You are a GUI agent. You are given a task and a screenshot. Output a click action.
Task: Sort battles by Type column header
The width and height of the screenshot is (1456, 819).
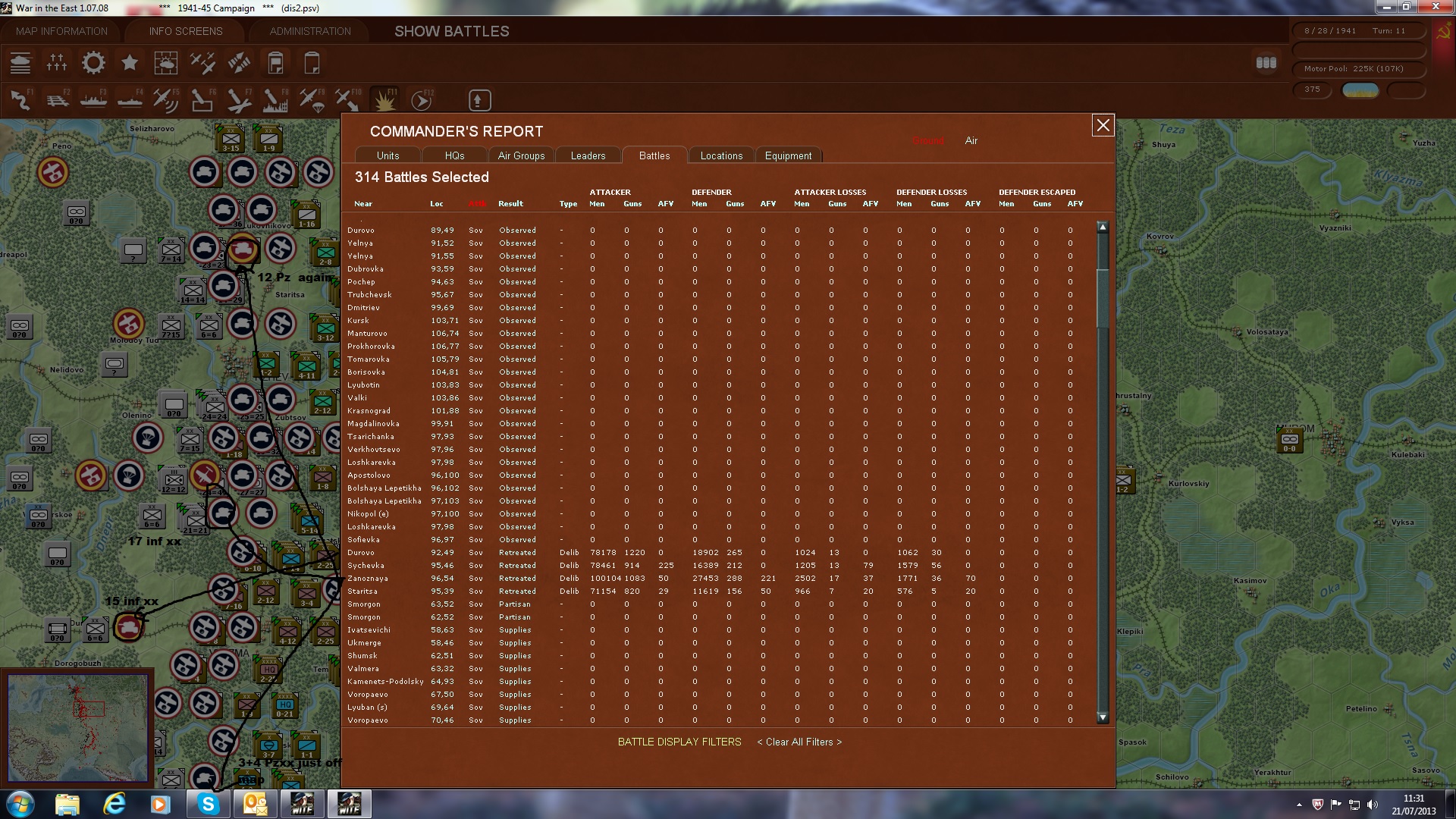(x=568, y=203)
